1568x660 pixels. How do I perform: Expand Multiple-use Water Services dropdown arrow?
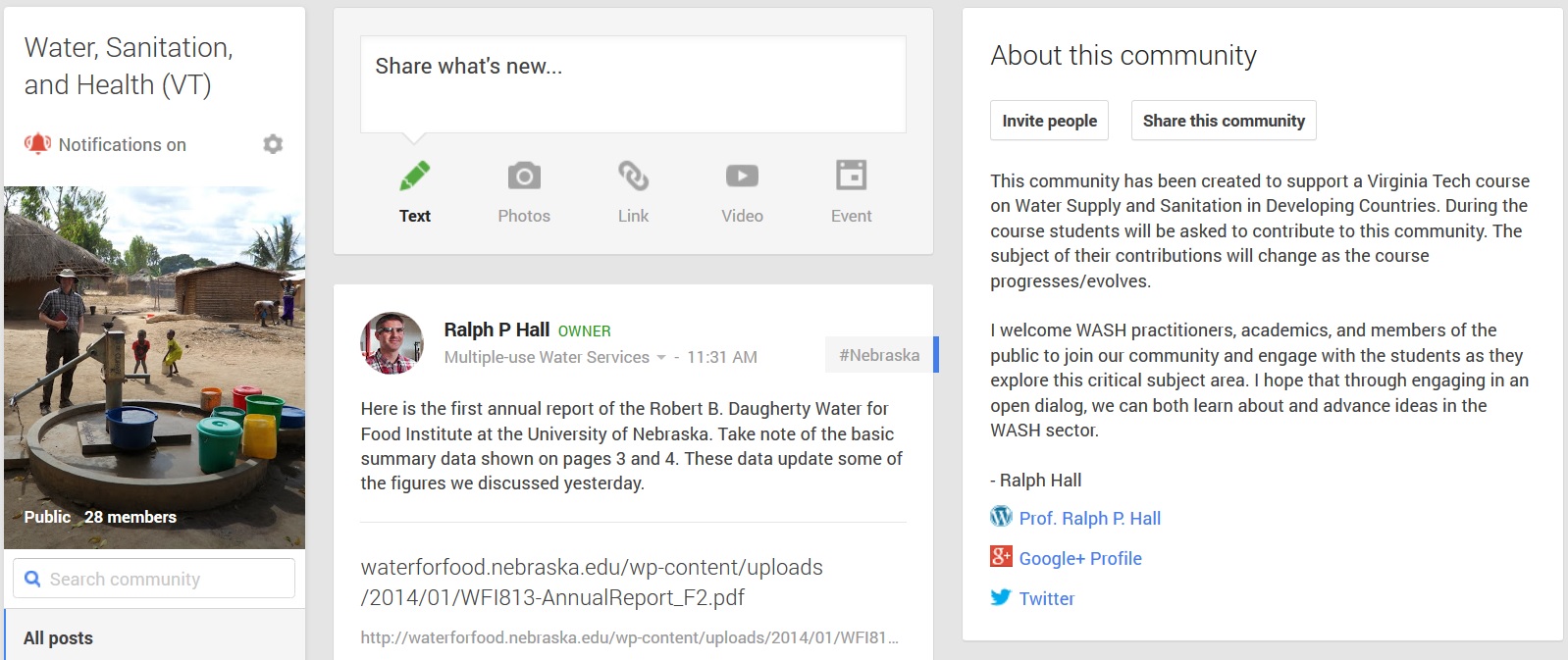[661, 357]
